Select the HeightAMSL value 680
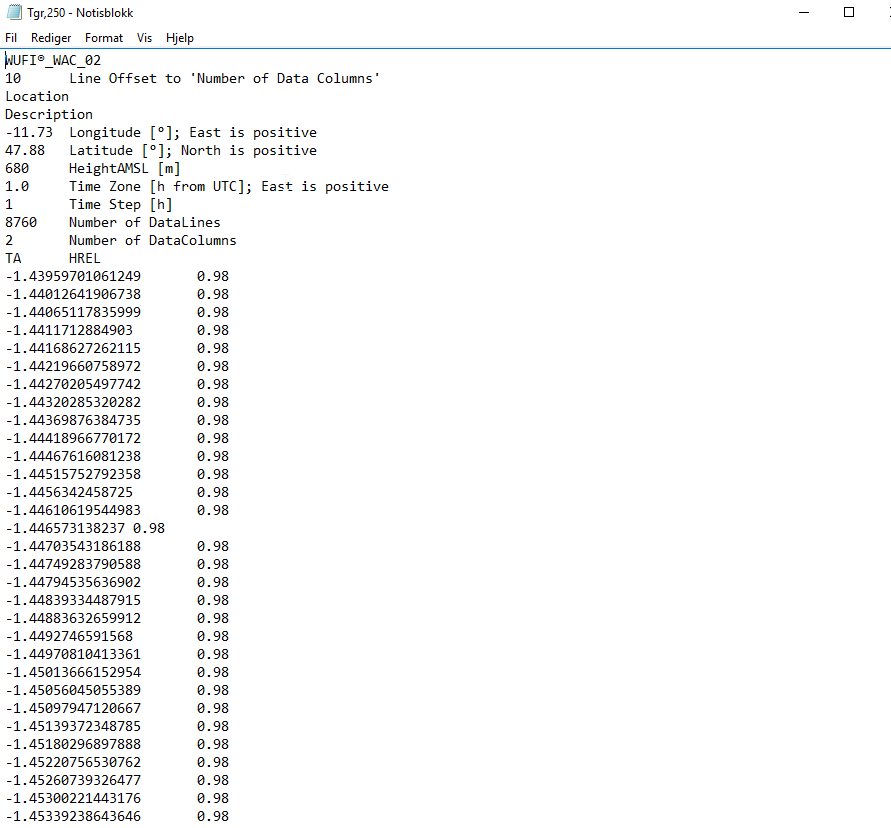 17,168
